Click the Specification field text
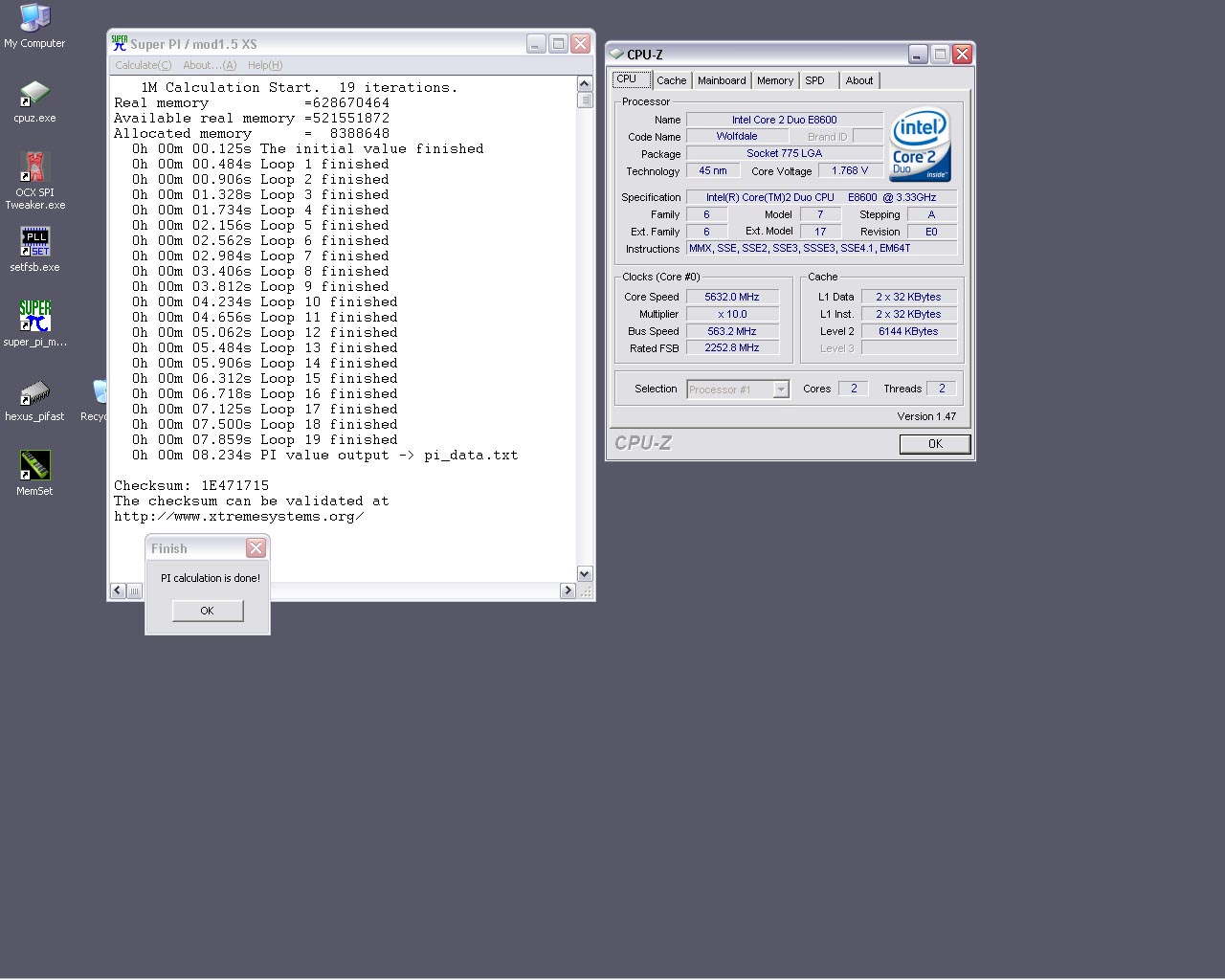Image resolution: width=1225 pixels, height=980 pixels. pos(821,197)
